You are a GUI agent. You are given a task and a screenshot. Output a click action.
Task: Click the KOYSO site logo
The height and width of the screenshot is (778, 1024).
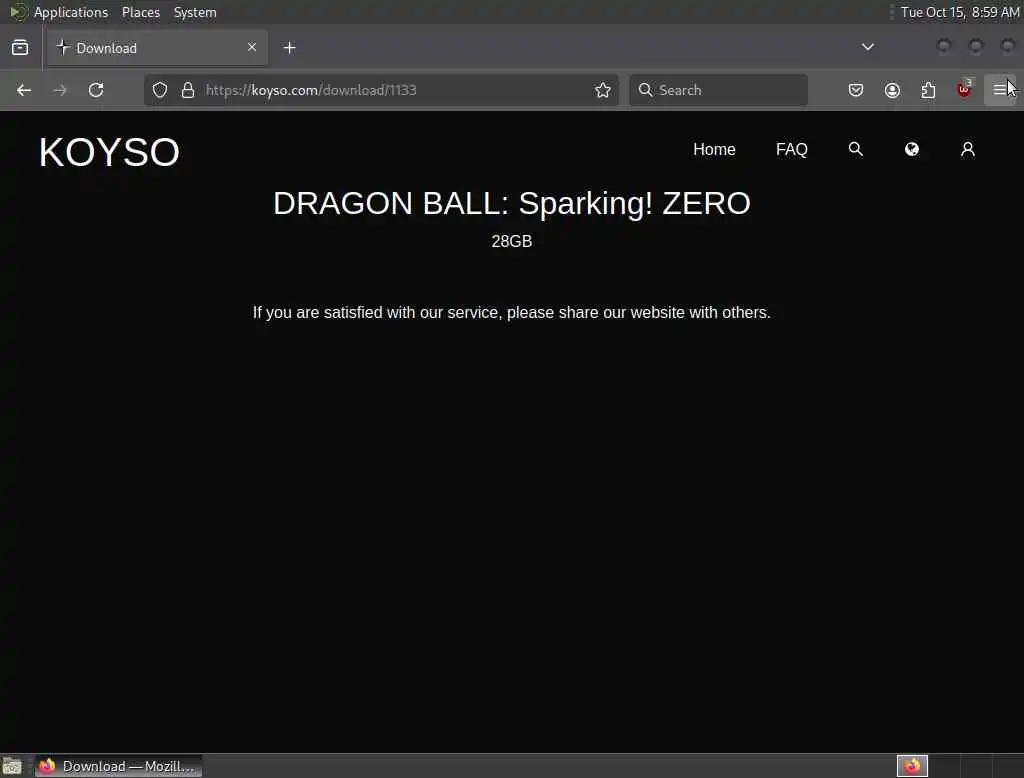coord(109,152)
